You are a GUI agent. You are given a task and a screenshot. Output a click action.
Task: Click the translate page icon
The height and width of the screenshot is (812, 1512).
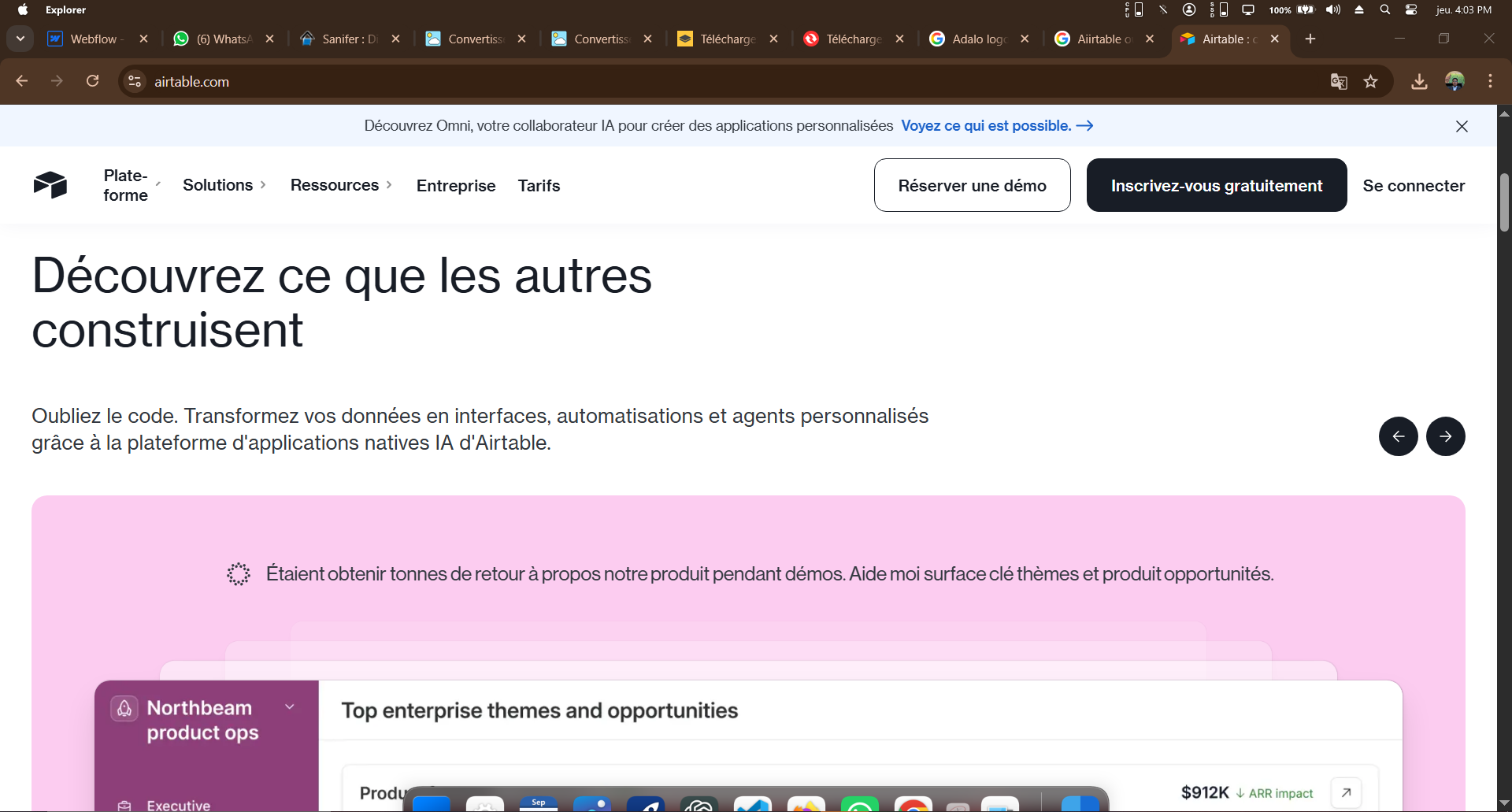pyautogui.click(x=1339, y=81)
